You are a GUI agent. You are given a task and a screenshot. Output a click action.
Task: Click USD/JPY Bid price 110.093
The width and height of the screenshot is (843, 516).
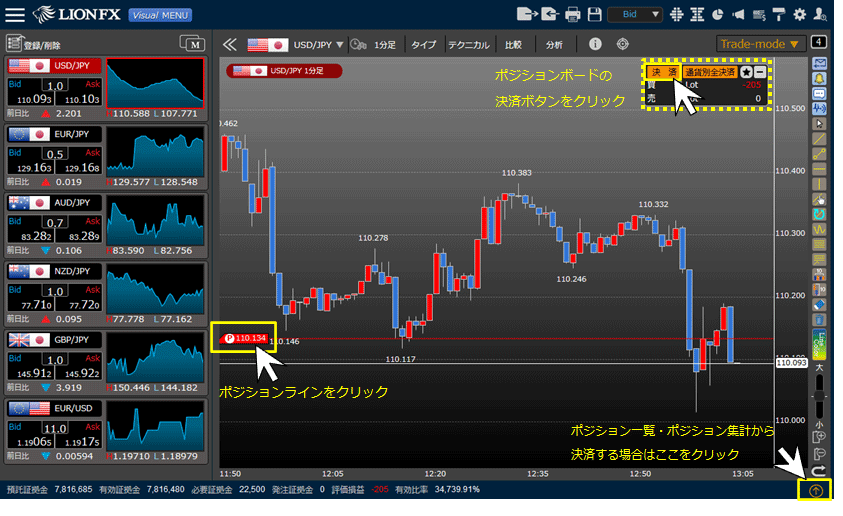pyautogui.click(x=34, y=99)
